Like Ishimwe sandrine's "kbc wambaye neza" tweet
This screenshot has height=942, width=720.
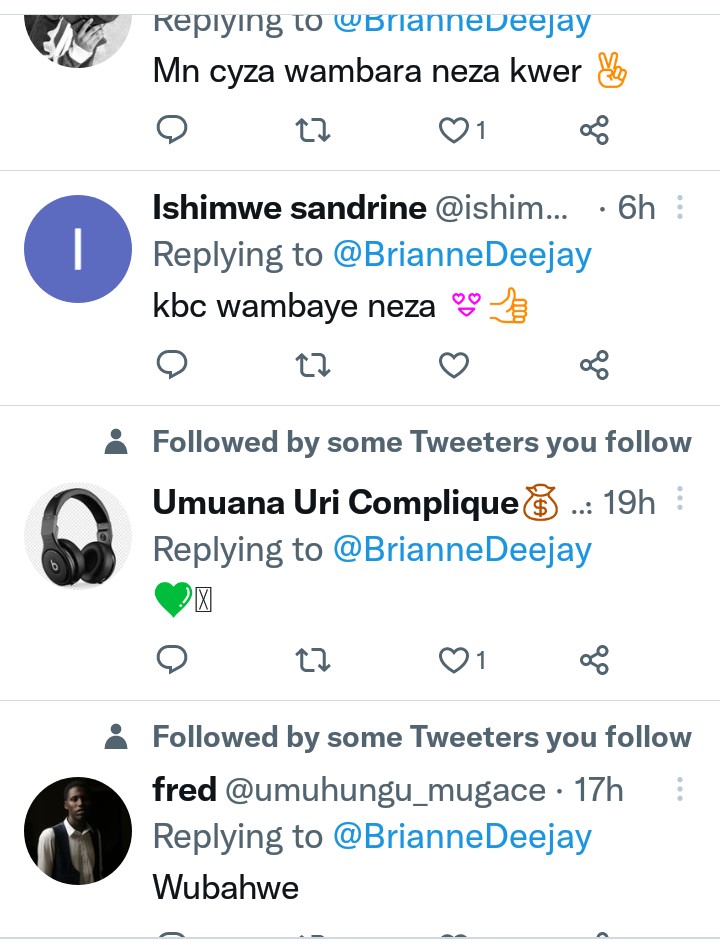[x=454, y=366]
